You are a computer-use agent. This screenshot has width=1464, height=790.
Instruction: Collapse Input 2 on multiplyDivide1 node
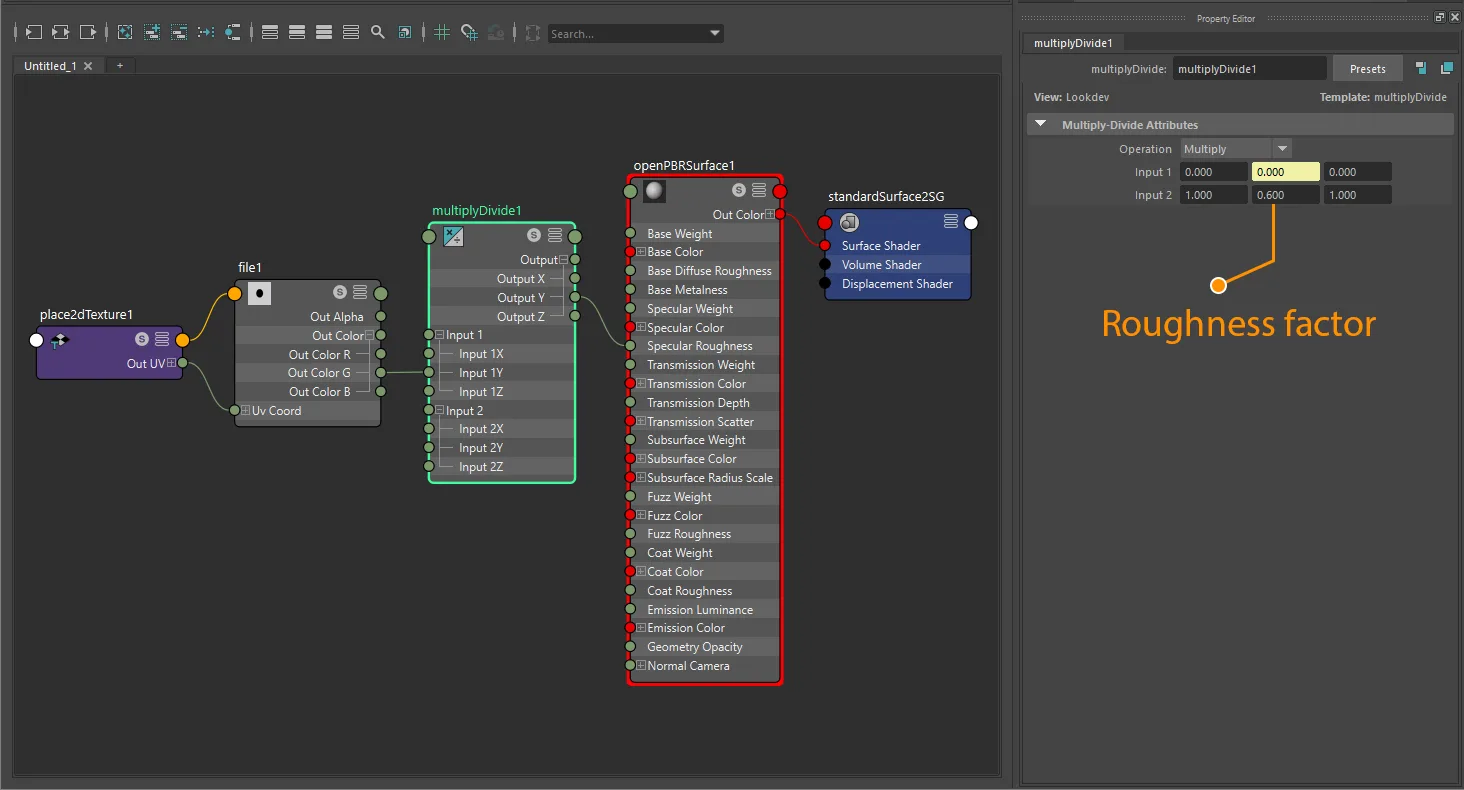pyautogui.click(x=440, y=411)
